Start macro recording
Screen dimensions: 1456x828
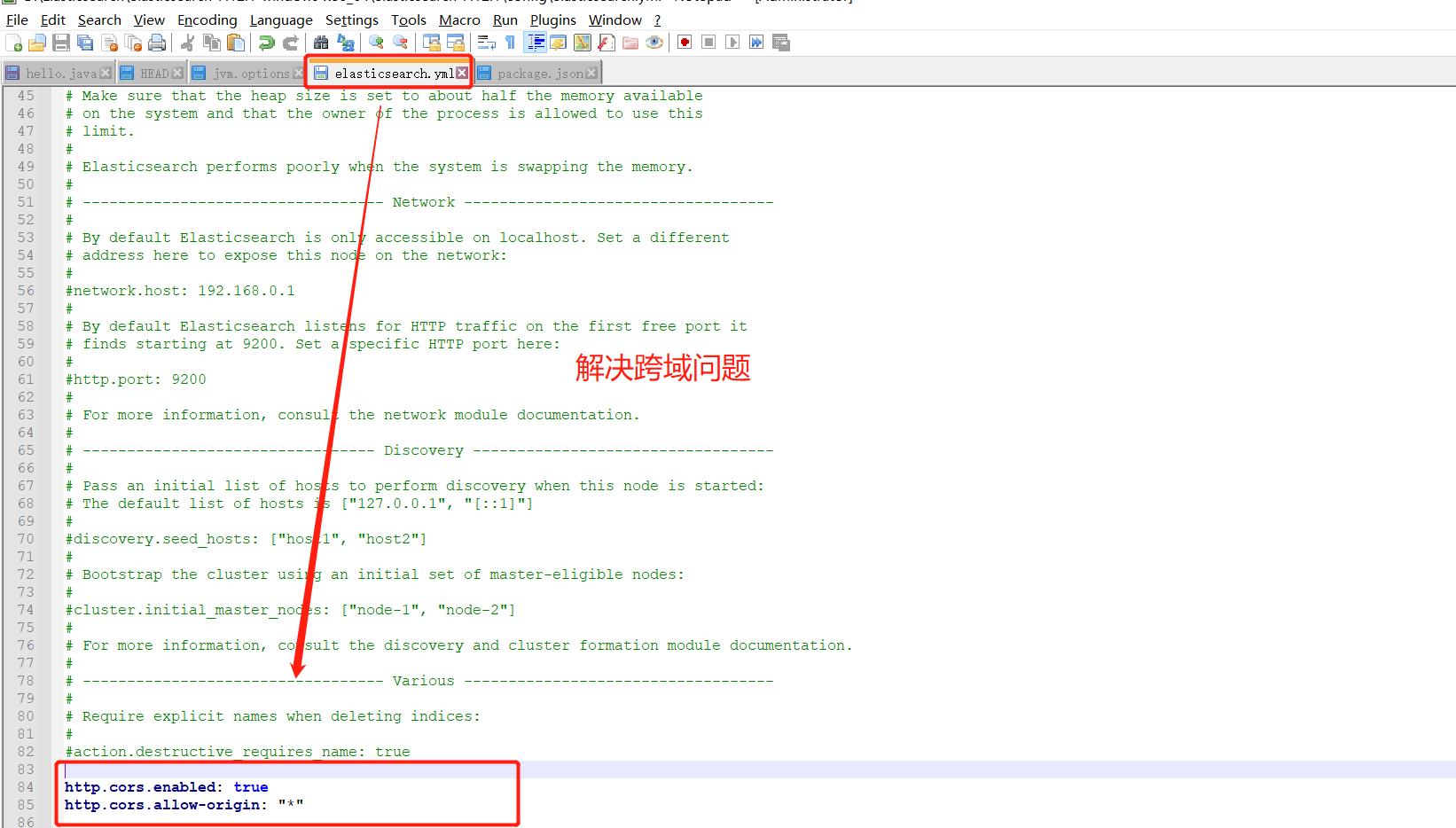685,43
